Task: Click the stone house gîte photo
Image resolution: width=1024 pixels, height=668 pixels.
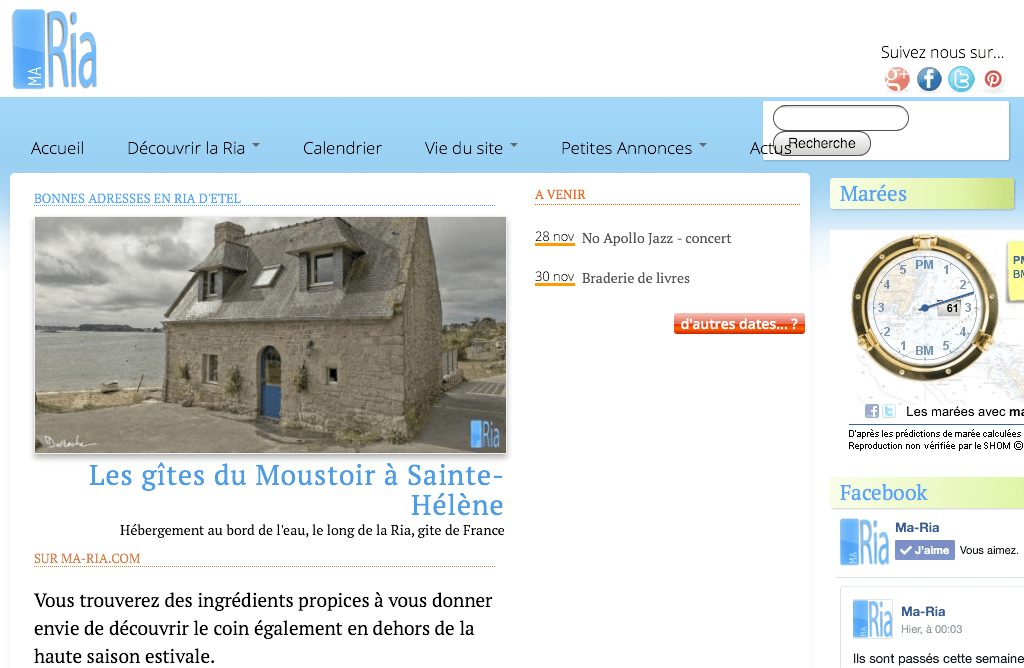Action: click(270, 335)
